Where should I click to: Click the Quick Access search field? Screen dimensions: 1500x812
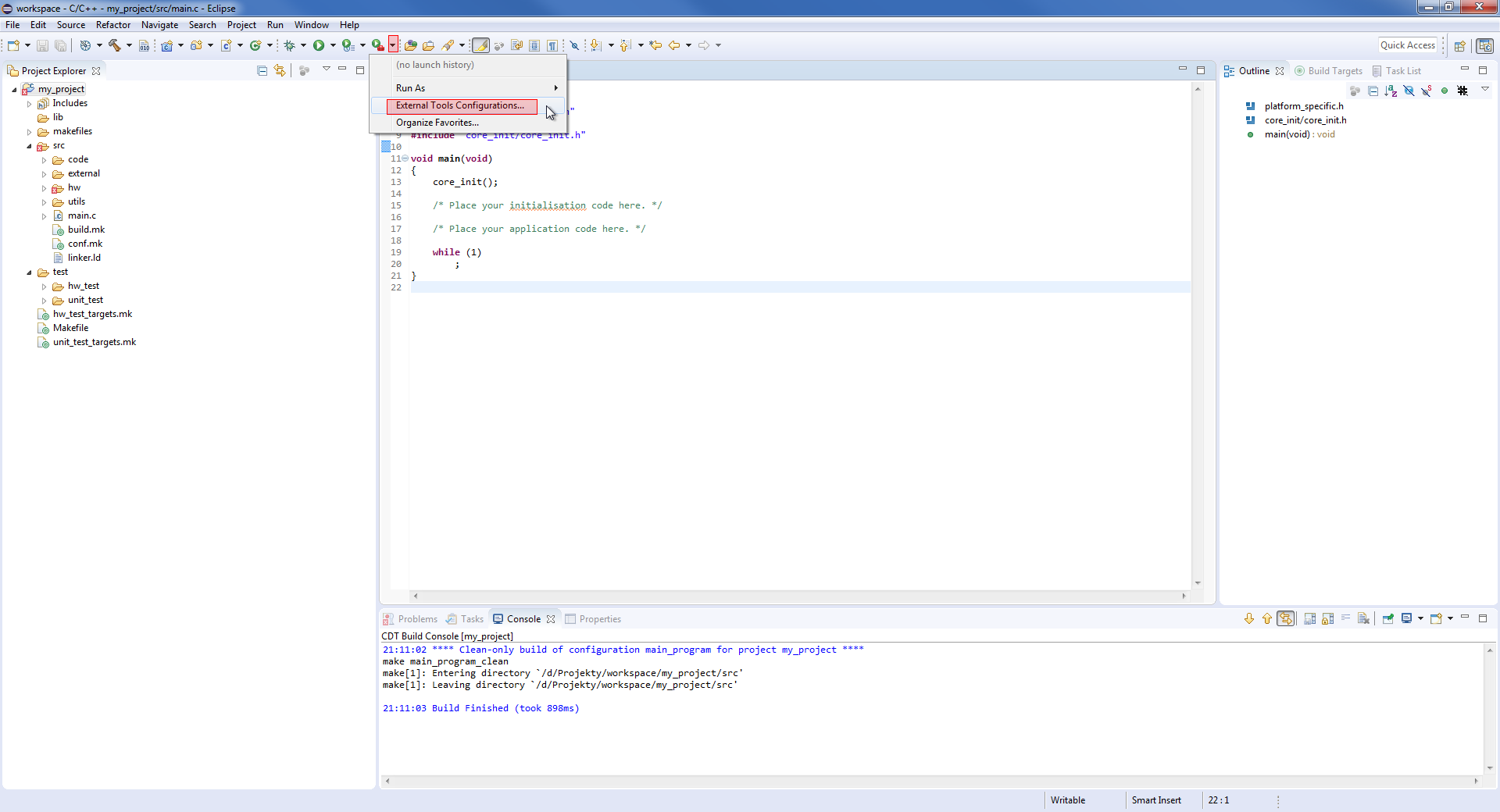1407,45
